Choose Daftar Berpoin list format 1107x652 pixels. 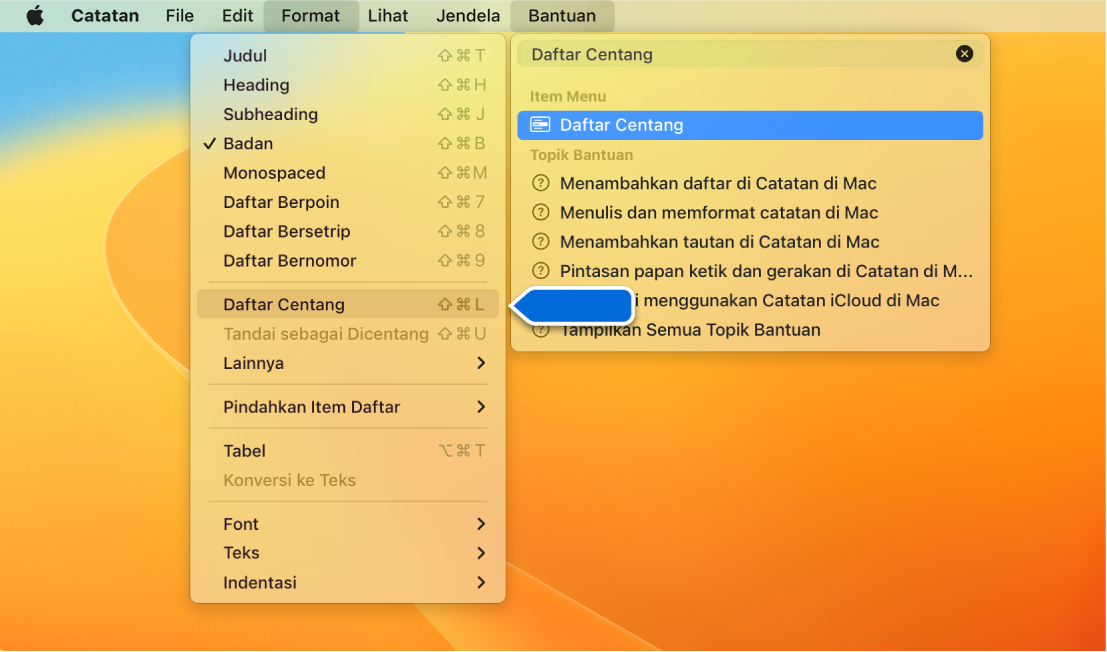click(x=348, y=202)
